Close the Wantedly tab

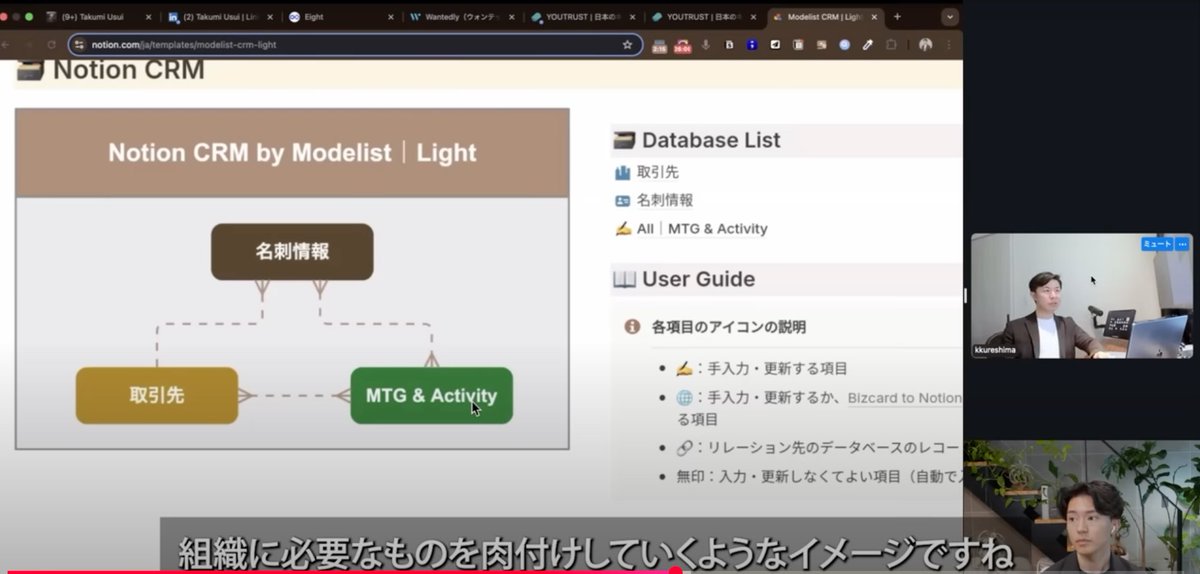[511, 17]
